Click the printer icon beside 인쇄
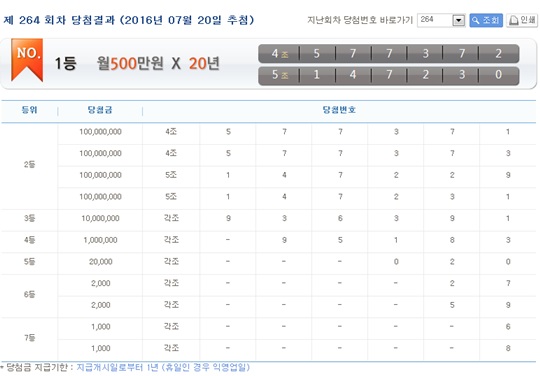Image resolution: width=540 pixels, height=376 pixels. 513,21
